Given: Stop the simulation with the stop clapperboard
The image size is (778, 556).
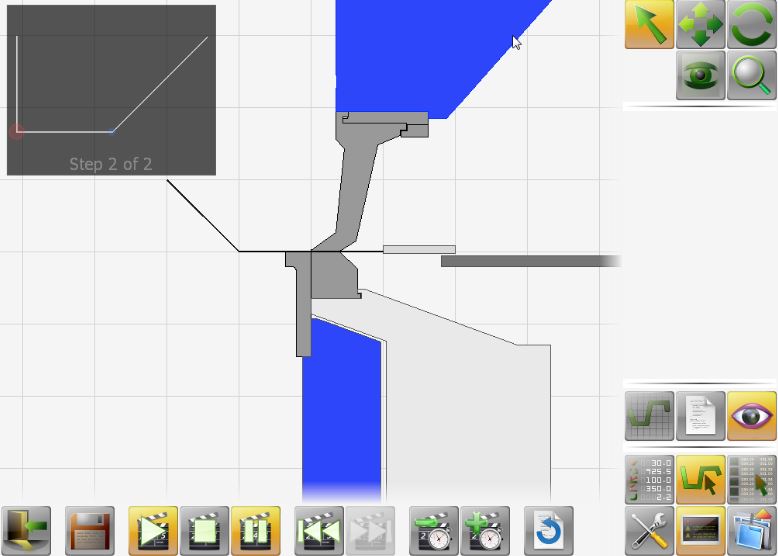Looking at the screenshot, I should (x=204, y=531).
